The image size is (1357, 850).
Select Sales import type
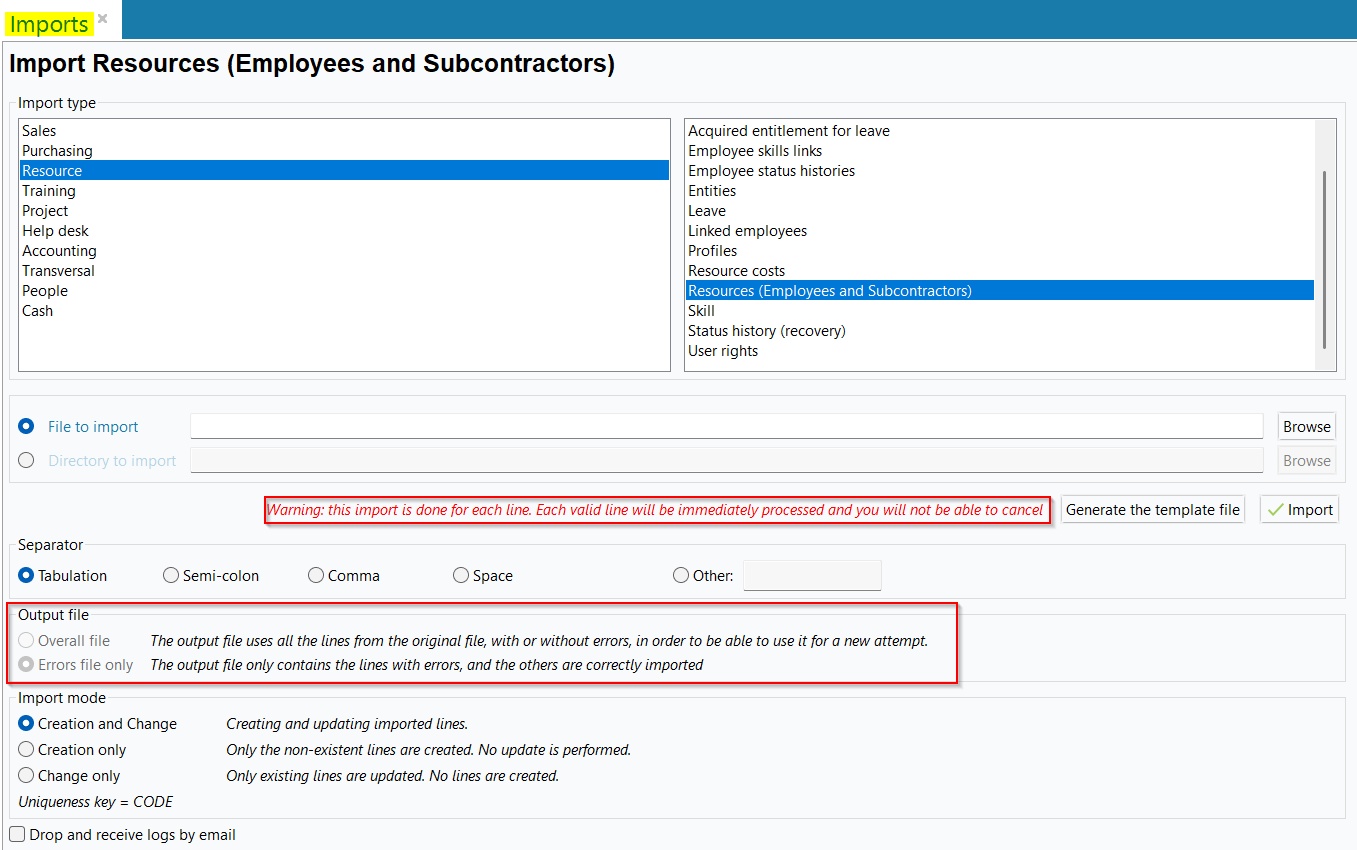pyautogui.click(x=40, y=131)
